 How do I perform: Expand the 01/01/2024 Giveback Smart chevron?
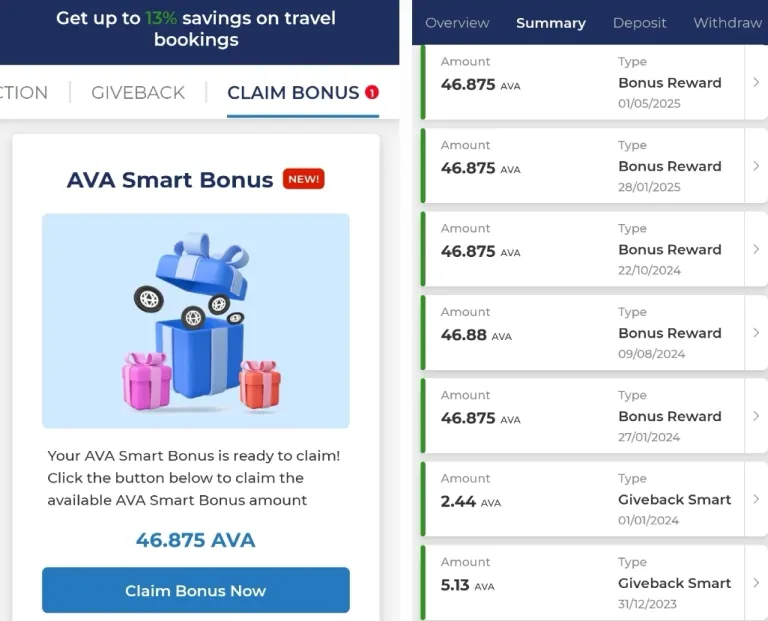click(756, 499)
